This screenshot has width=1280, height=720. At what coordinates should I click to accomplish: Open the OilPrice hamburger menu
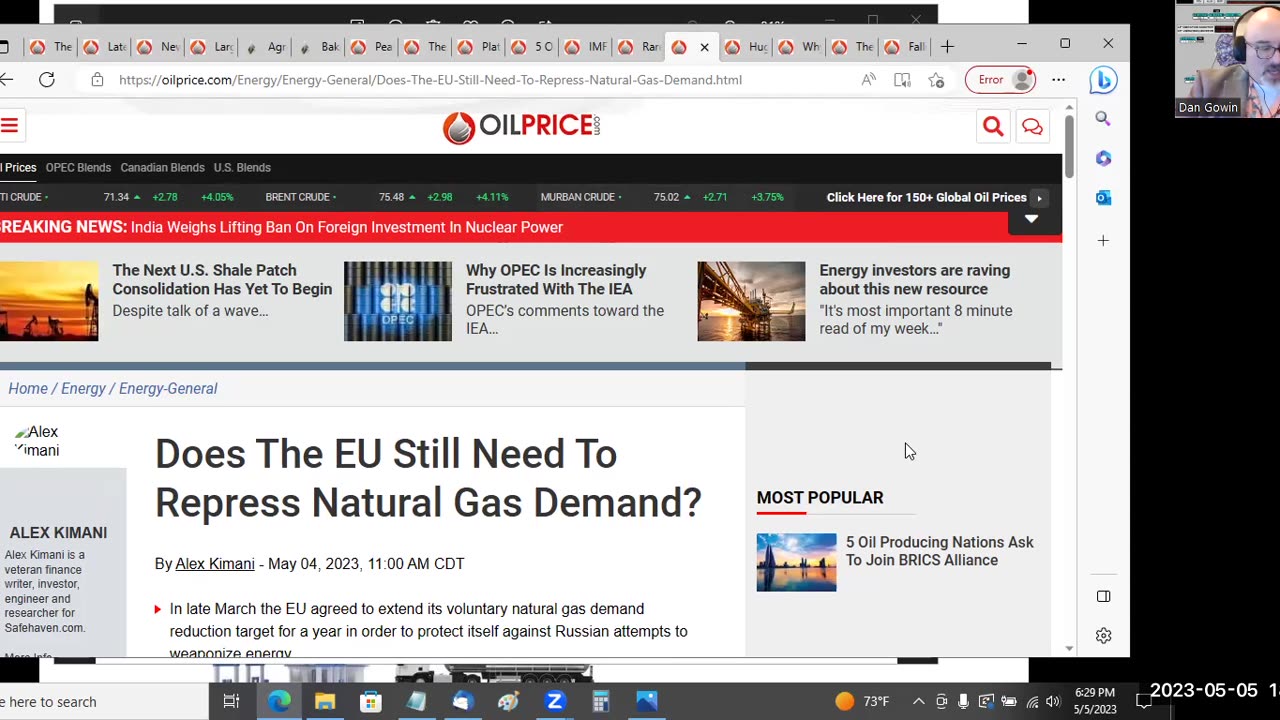point(9,126)
